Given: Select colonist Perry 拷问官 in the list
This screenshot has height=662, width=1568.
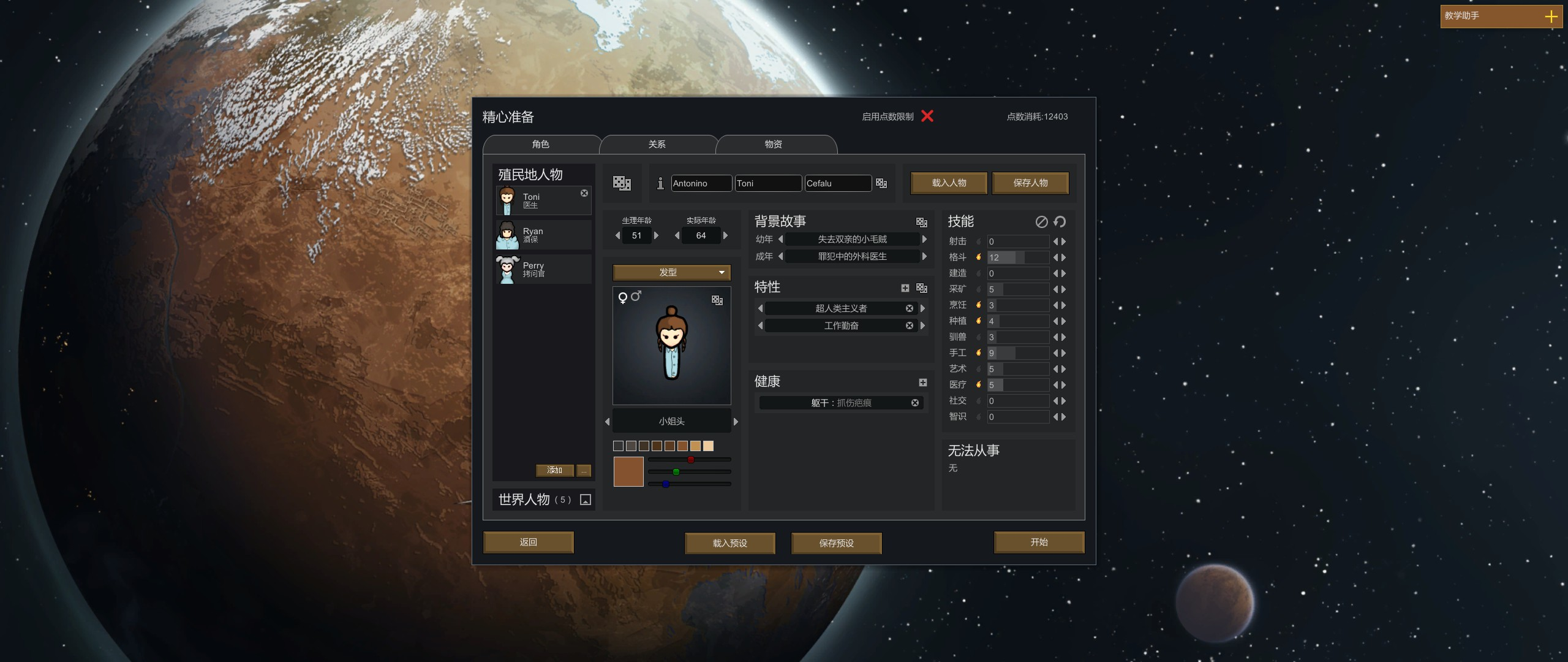Looking at the screenshot, I should pyautogui.click(x=543, y=269).
